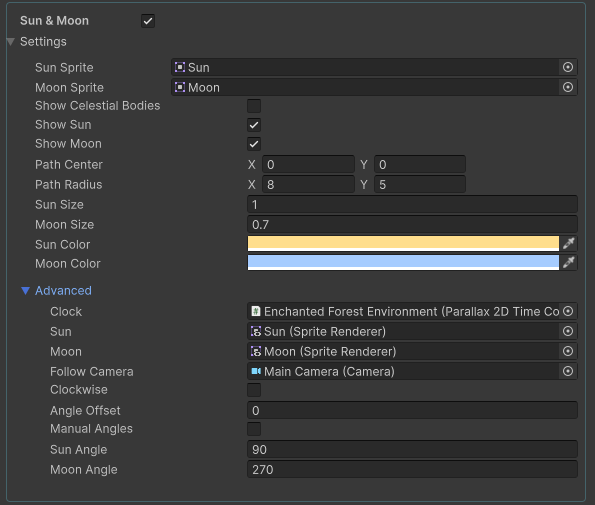Click the sprite icon in the Sun Sprite field
The image size is (595, 505).
(x=180, y=67)
